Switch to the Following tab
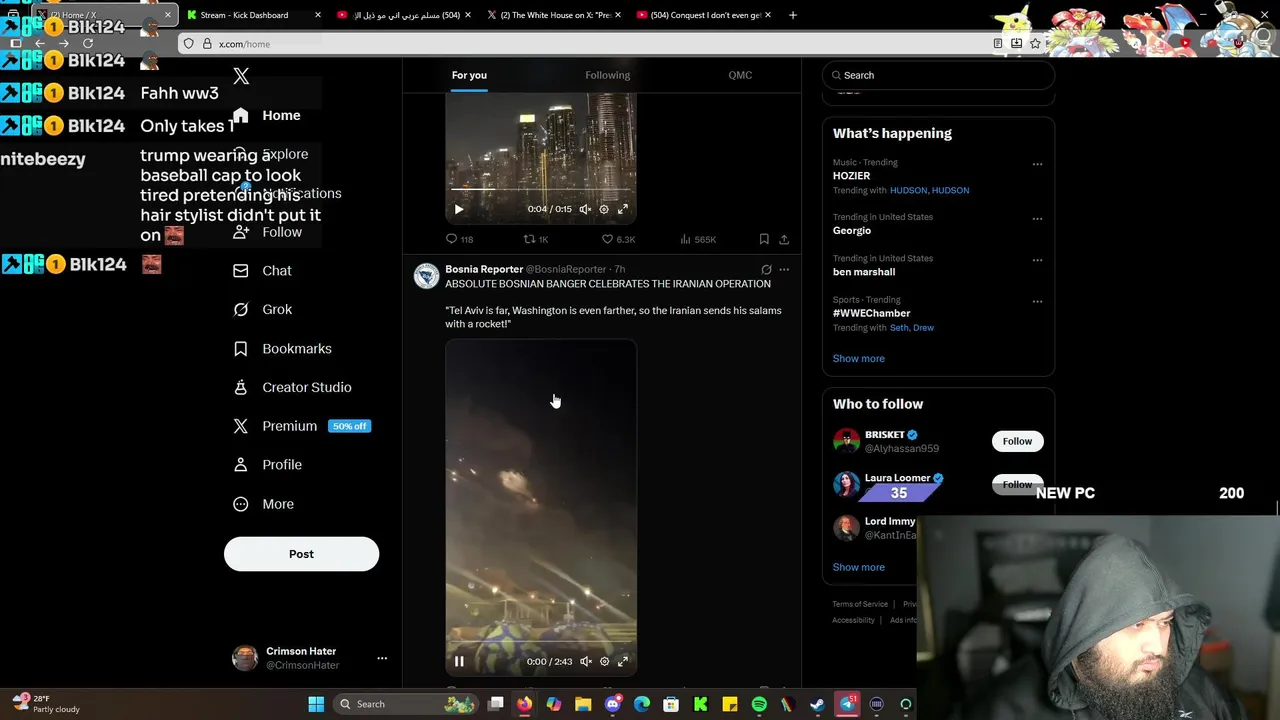This screenshot has width=1280, height=720. 607,75
